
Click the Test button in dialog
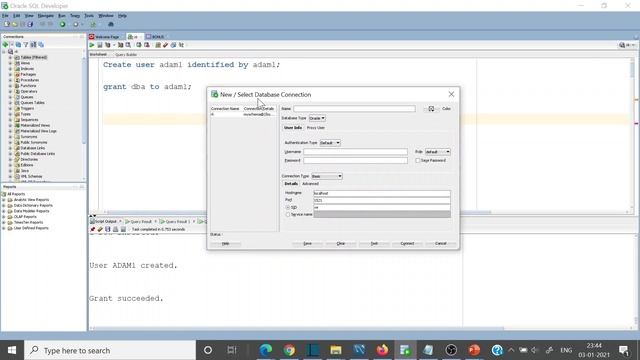pyautogui.click(x=374, y=244)
